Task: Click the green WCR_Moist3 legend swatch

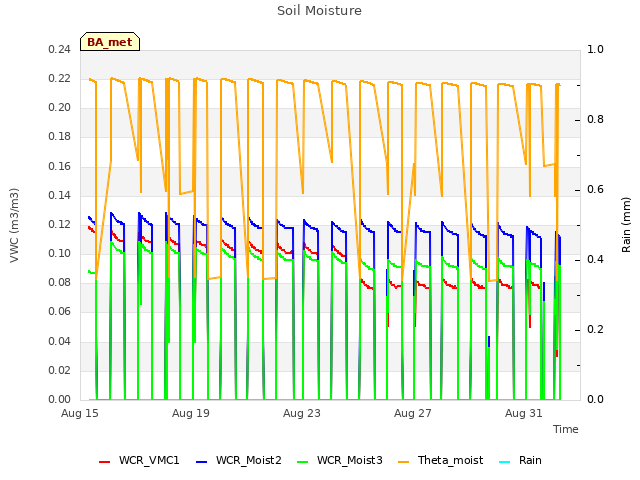Action: 302,462
